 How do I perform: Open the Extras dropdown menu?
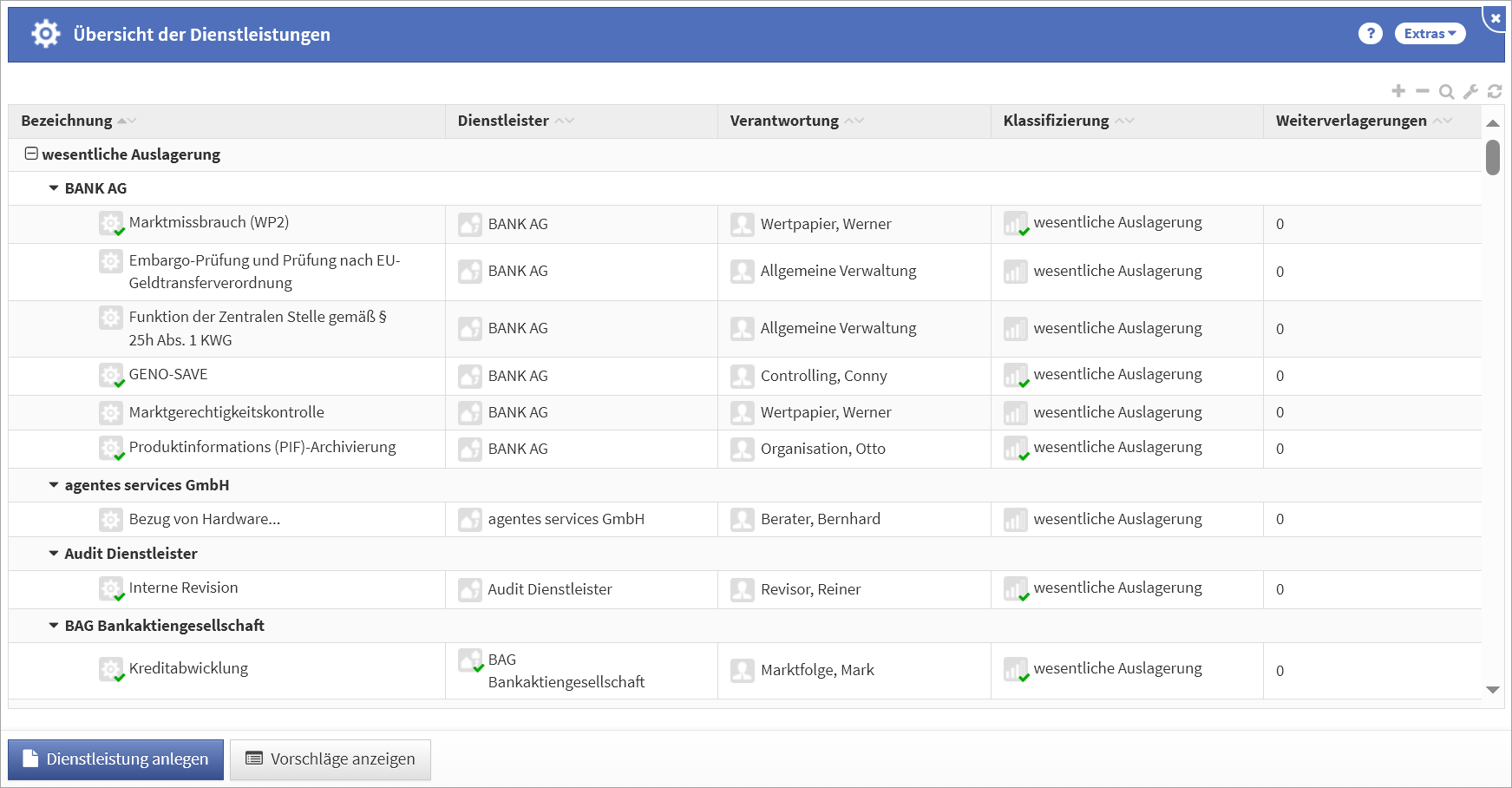click(x=1430, y=34)
